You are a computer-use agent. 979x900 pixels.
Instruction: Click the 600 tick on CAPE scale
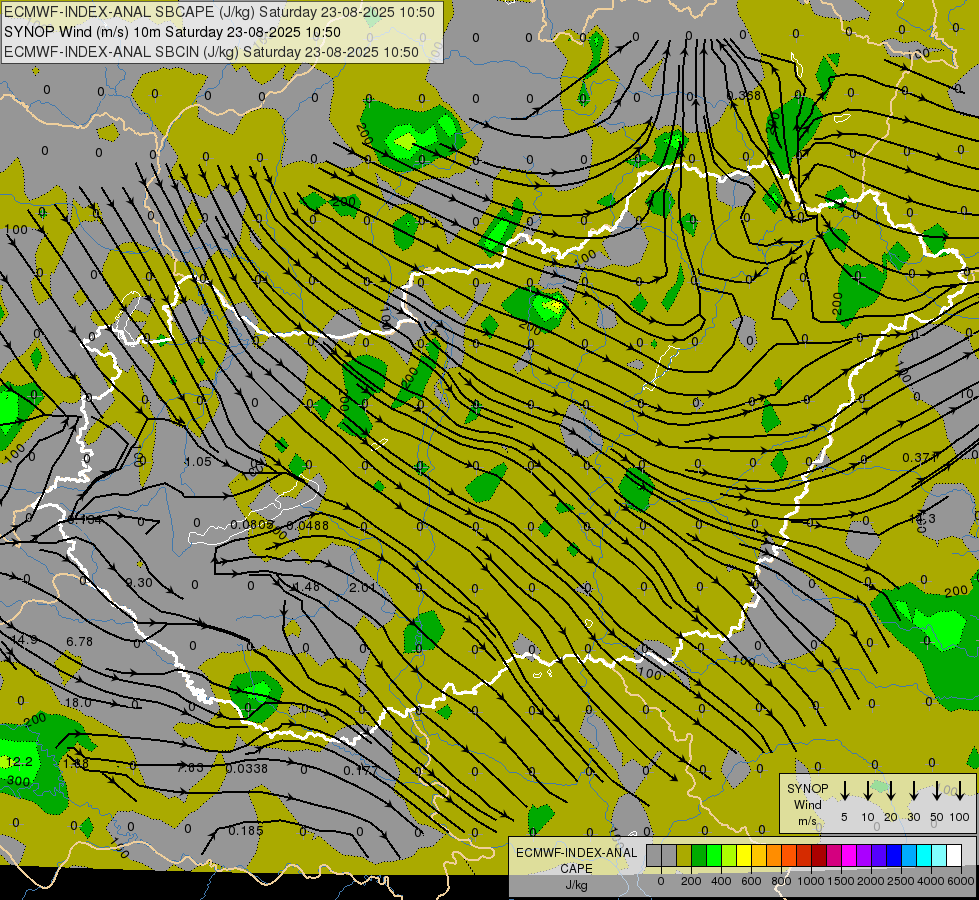751,881
